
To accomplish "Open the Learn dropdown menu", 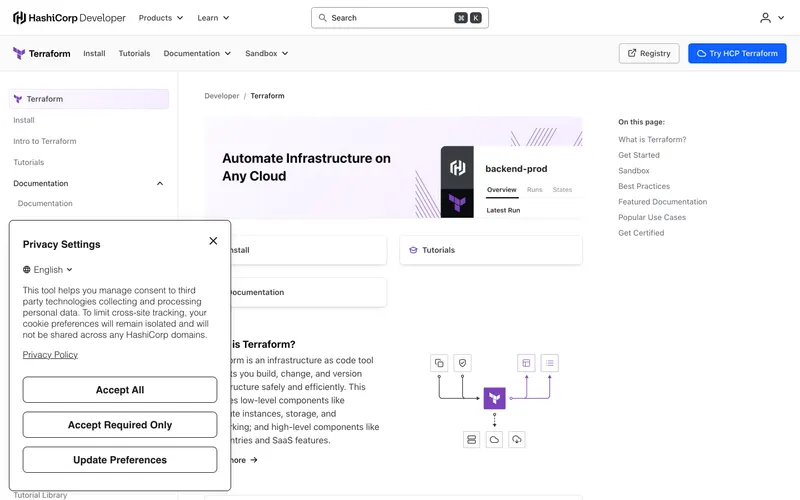I will 213,18.
